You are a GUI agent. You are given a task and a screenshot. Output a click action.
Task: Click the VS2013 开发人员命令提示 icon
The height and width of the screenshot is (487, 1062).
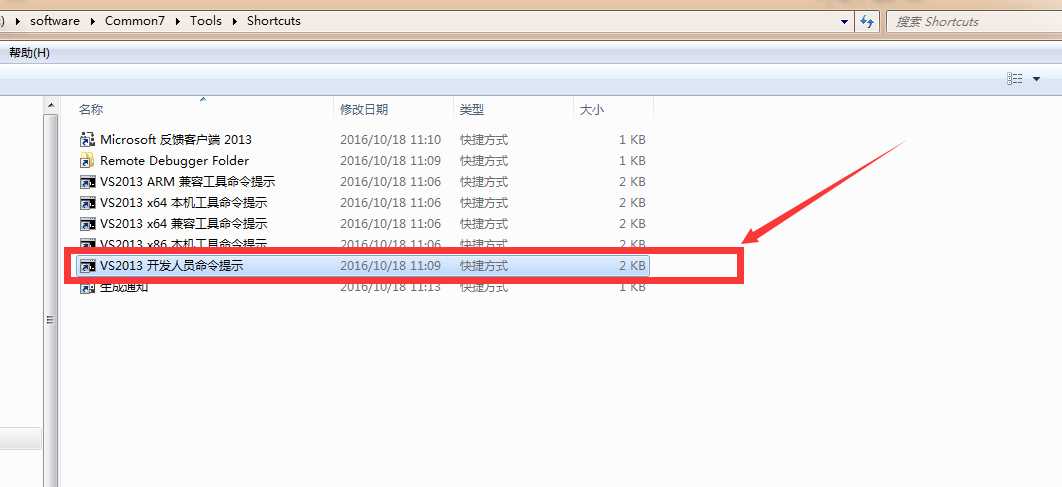[x=87, y=266]
